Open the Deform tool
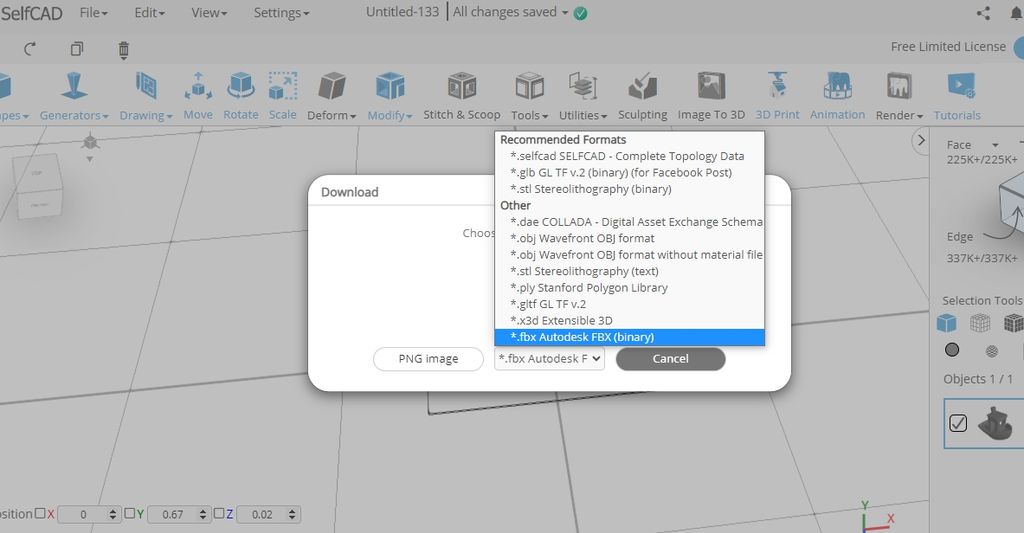 tap(332, 97)
